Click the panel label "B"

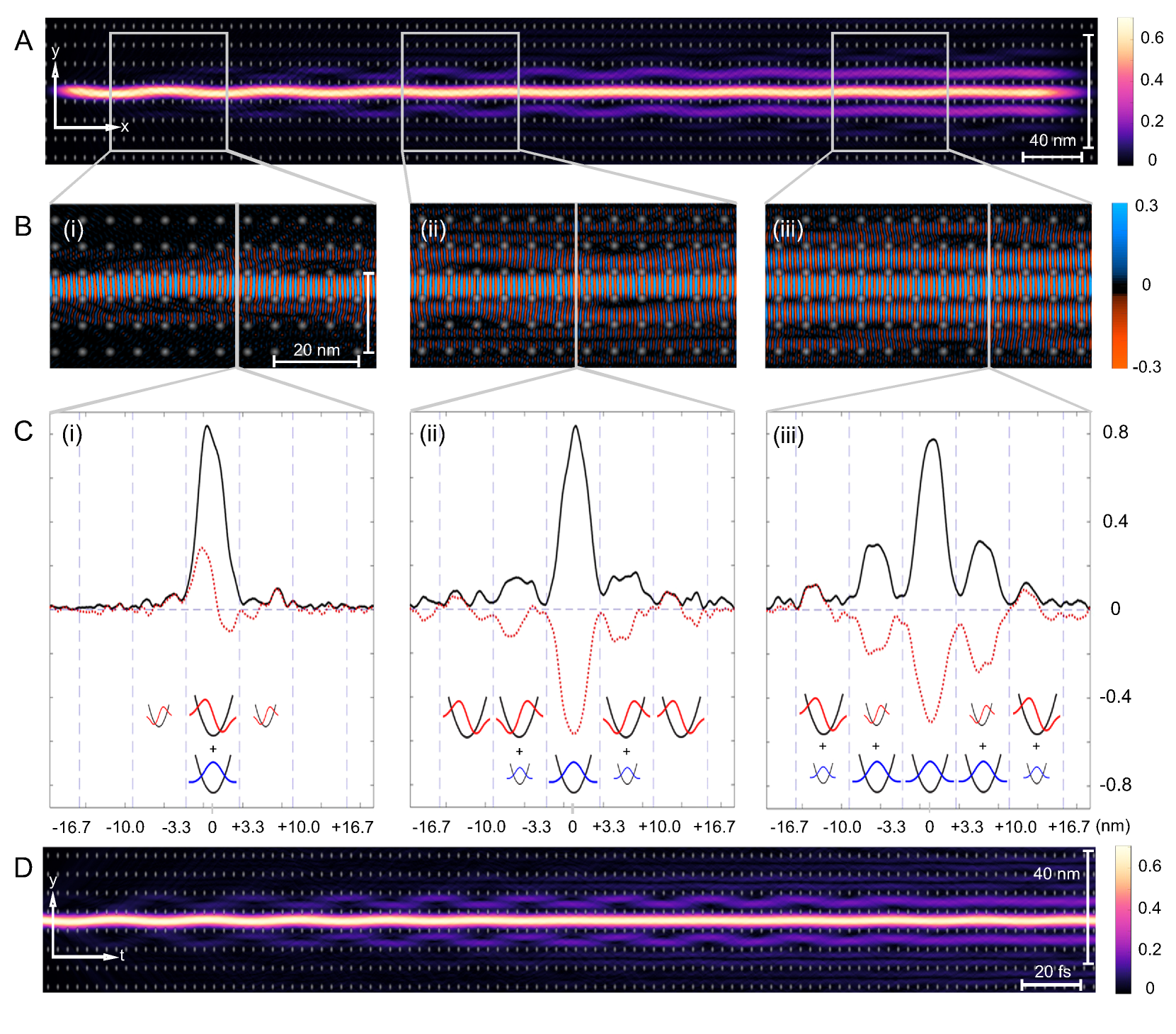click(x=23, y=226)
